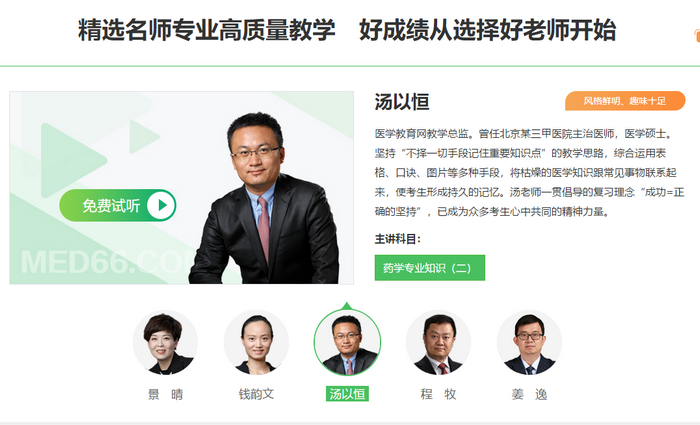Open the 汤以恒 teacher video thumbnail portrait
700x425 pixels.
182,188
